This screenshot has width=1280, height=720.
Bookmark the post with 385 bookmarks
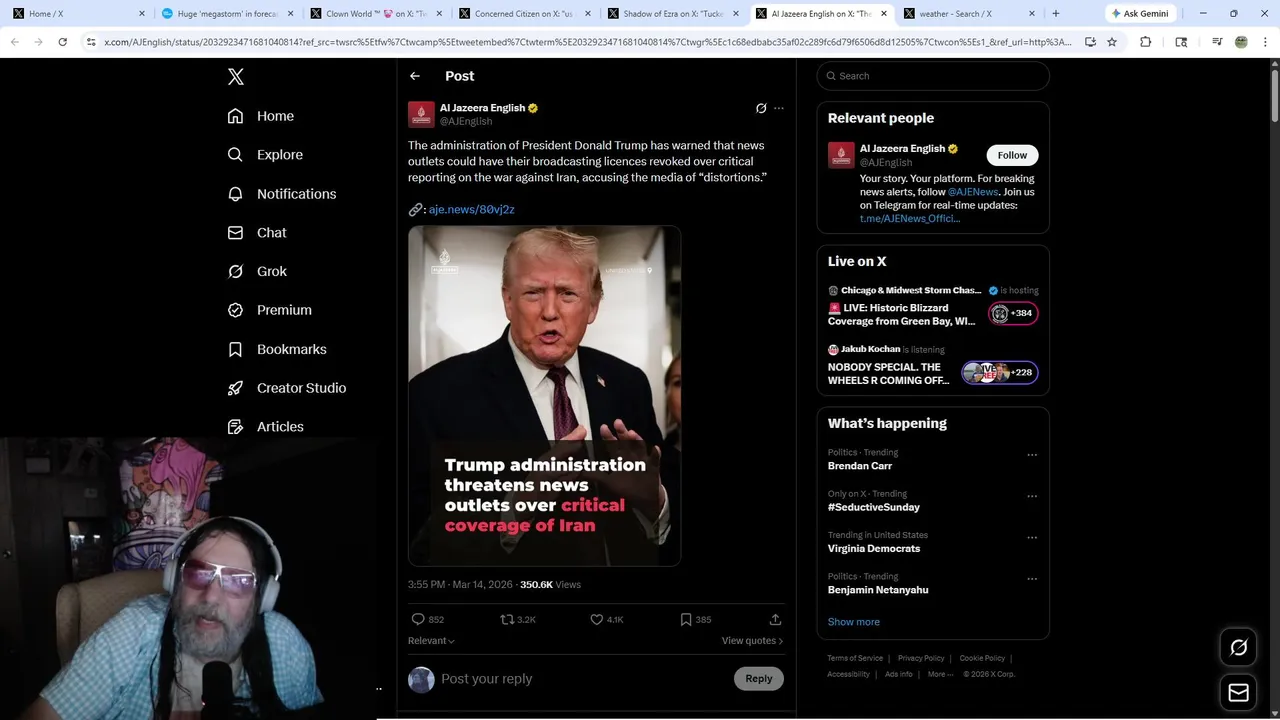click(686, 620)
